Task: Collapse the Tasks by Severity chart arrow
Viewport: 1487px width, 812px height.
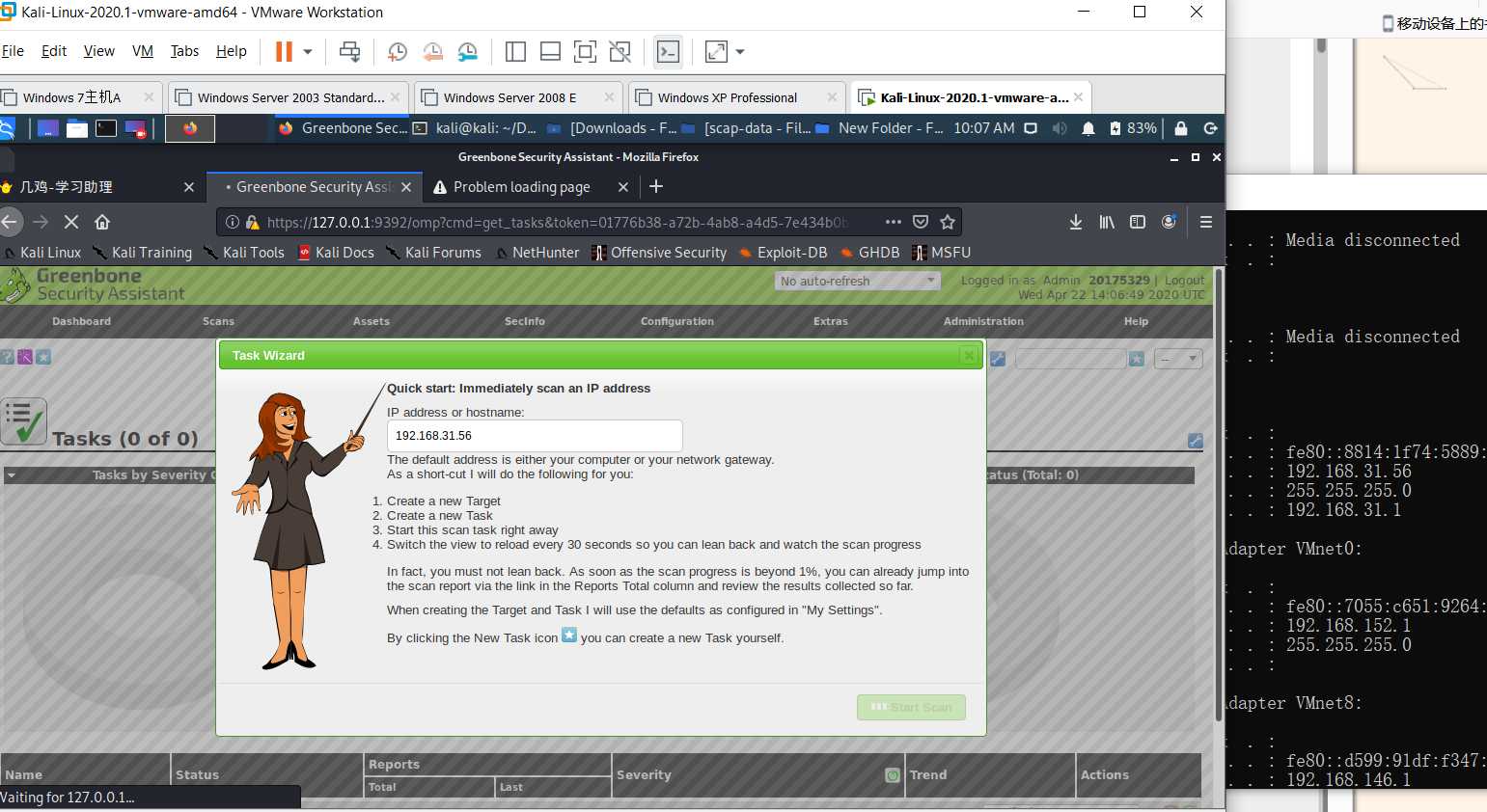Action: (11, 475)
